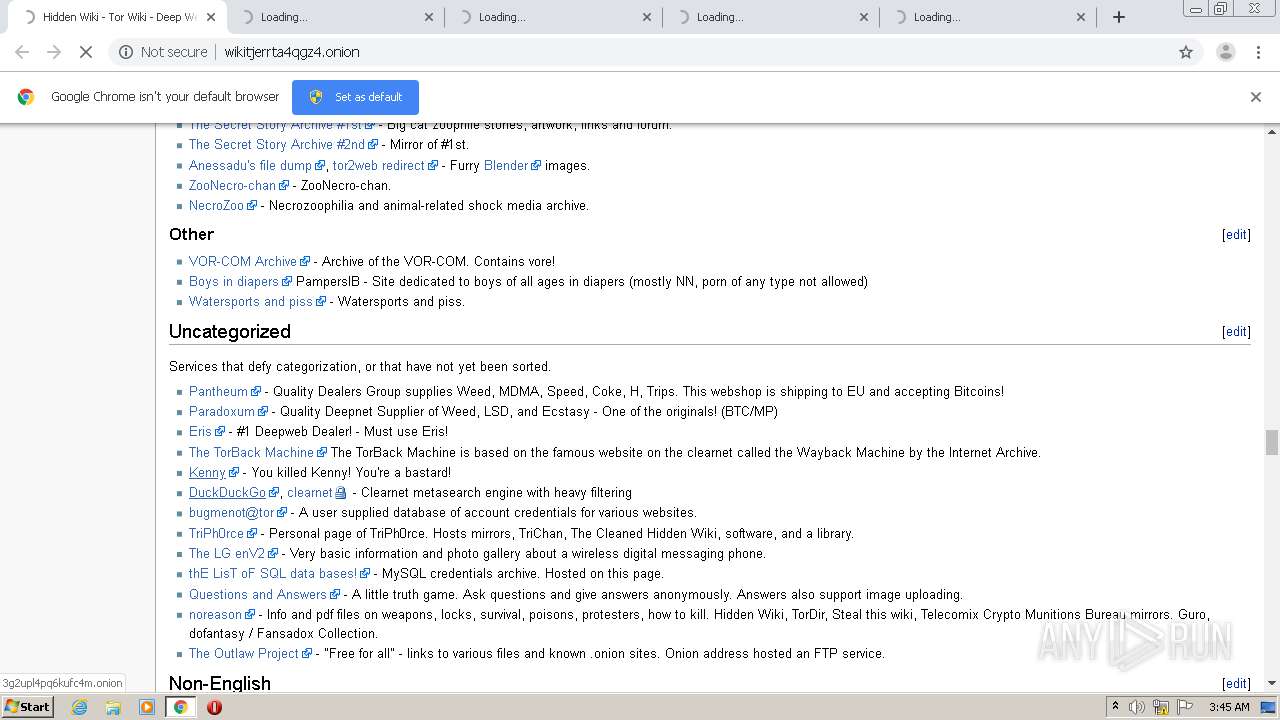
Task: Click the scrollbar up arrow
Action: tap(1271, 131)
